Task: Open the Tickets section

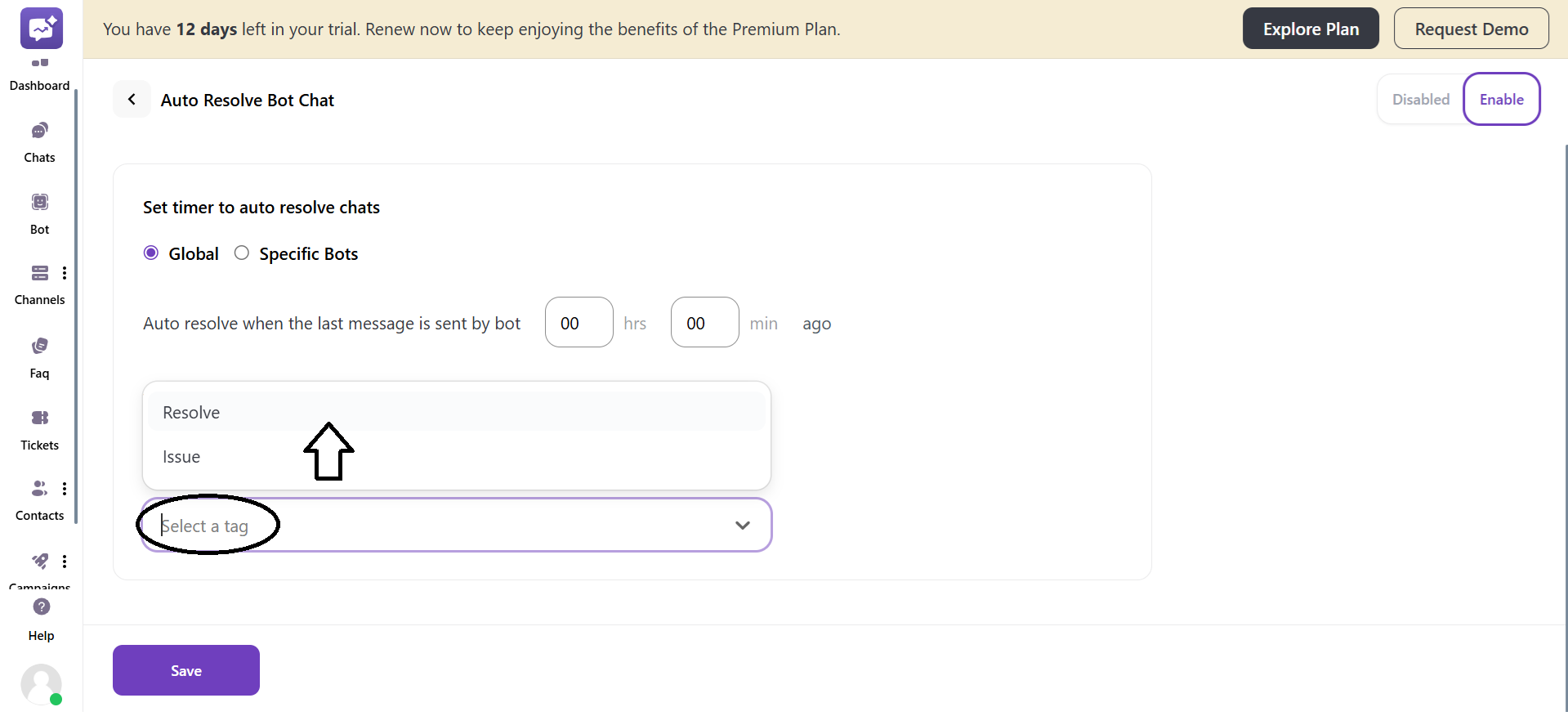Action: (x=39, y=428)
